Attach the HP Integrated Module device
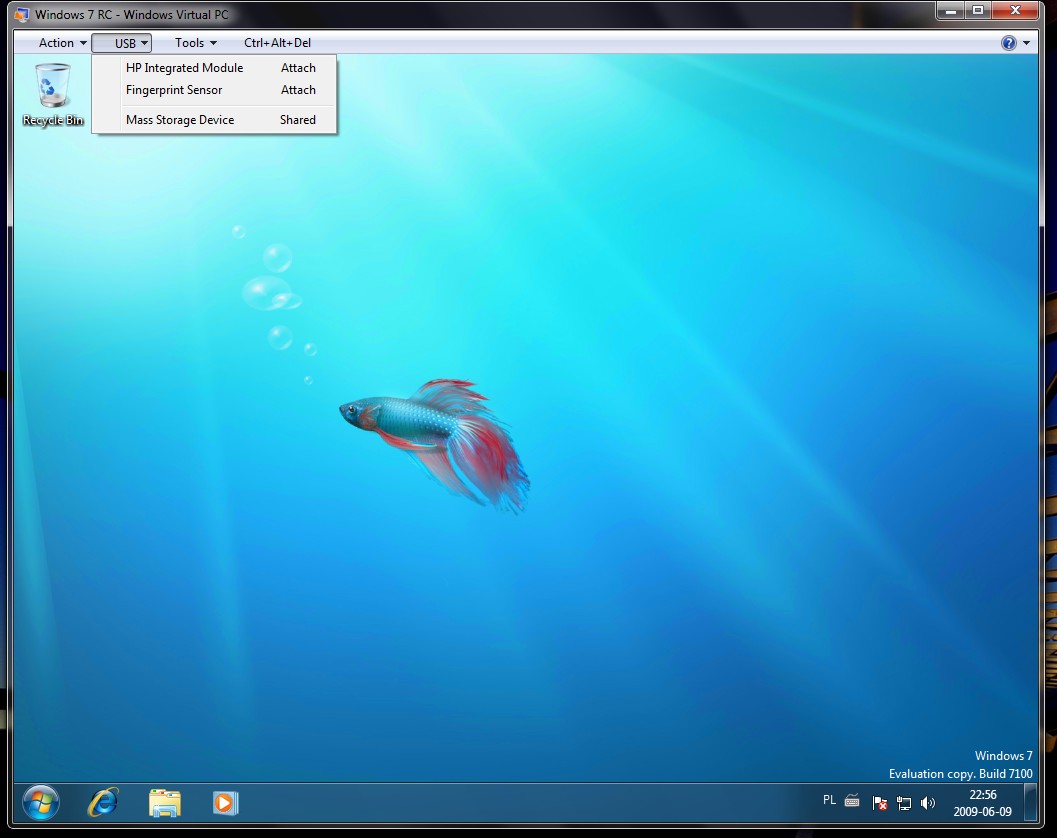1057x838 pixels. click(x=214, y=67)
